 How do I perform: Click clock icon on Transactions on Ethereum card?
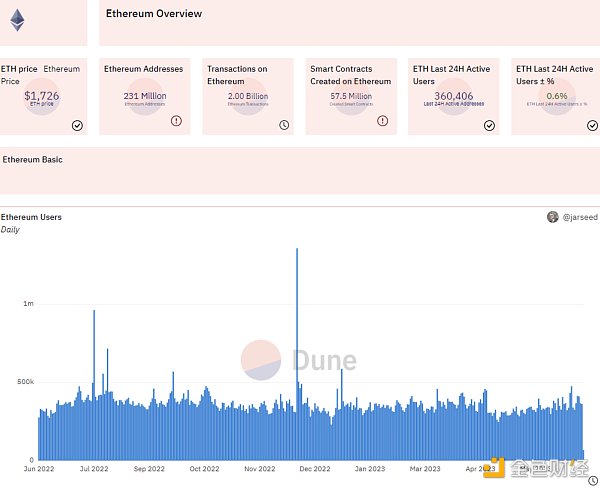283,125
